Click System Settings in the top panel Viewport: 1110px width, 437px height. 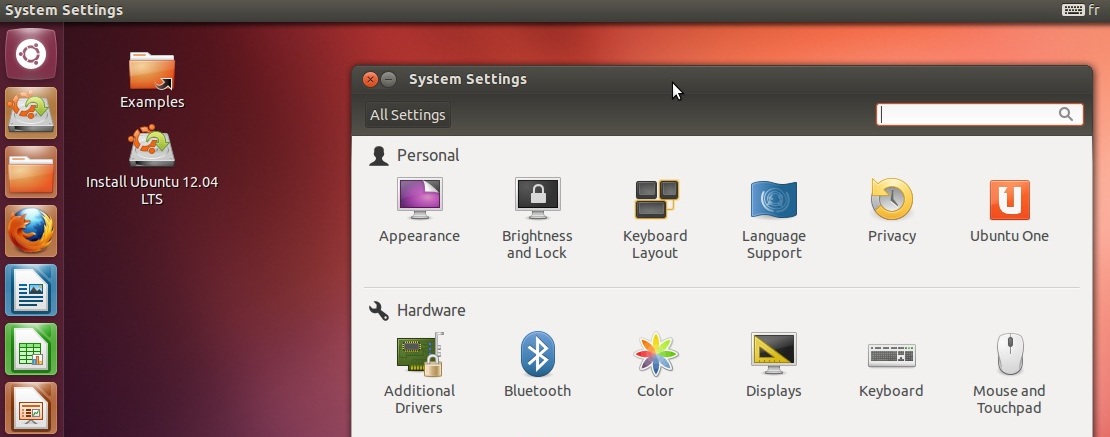tap(64, 10)
